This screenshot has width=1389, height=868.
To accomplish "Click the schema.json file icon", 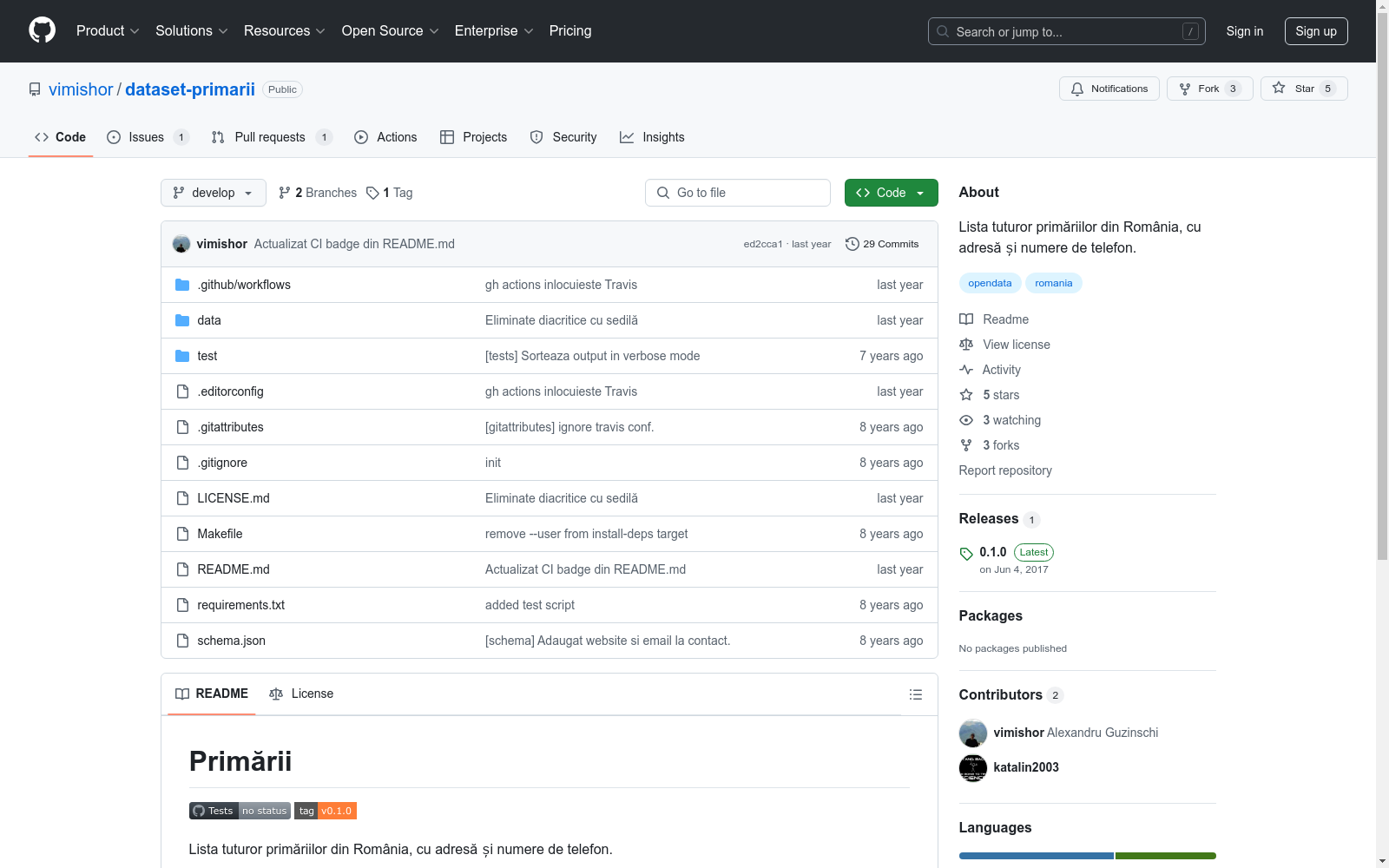I will click(x=182, y=641).
